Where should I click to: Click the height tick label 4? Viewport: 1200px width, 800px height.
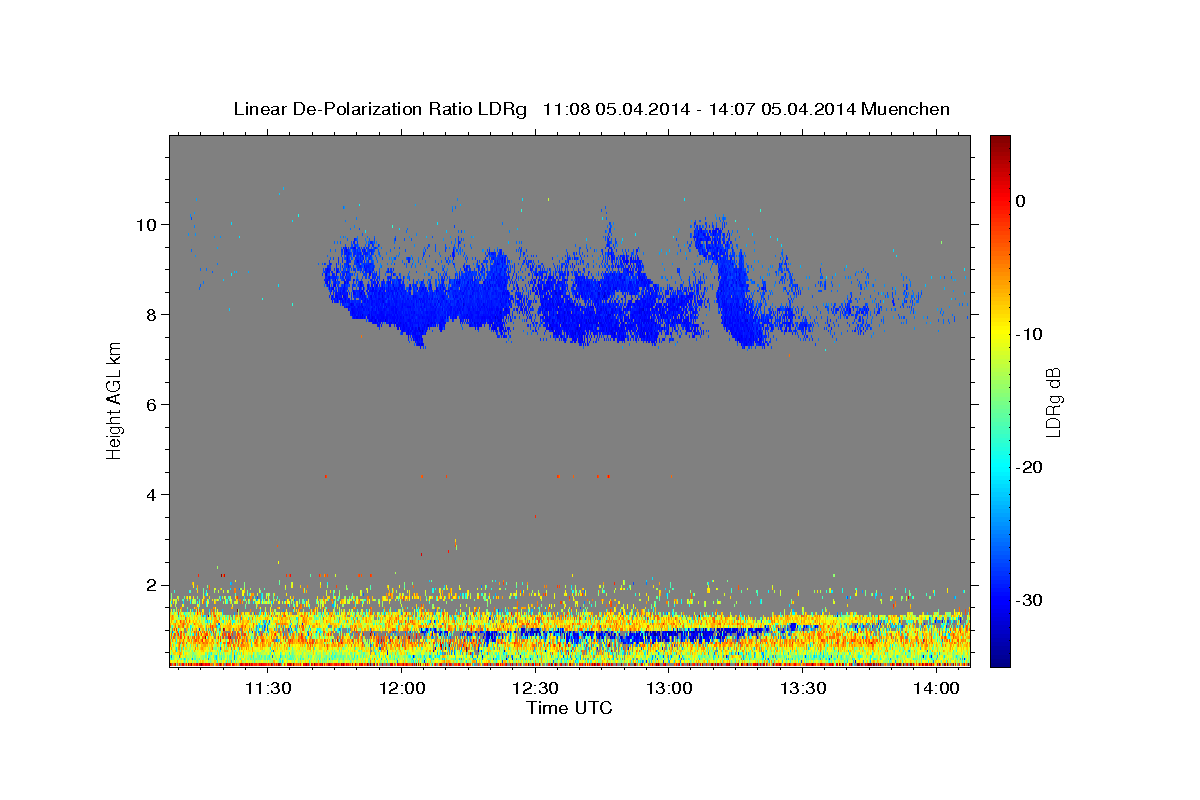click(152, 494)
